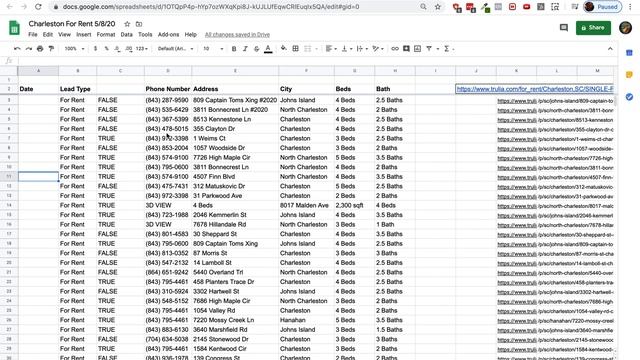Click 'All changes saved in Drive' link
The image size is (640, 360).
coord(237,35)
